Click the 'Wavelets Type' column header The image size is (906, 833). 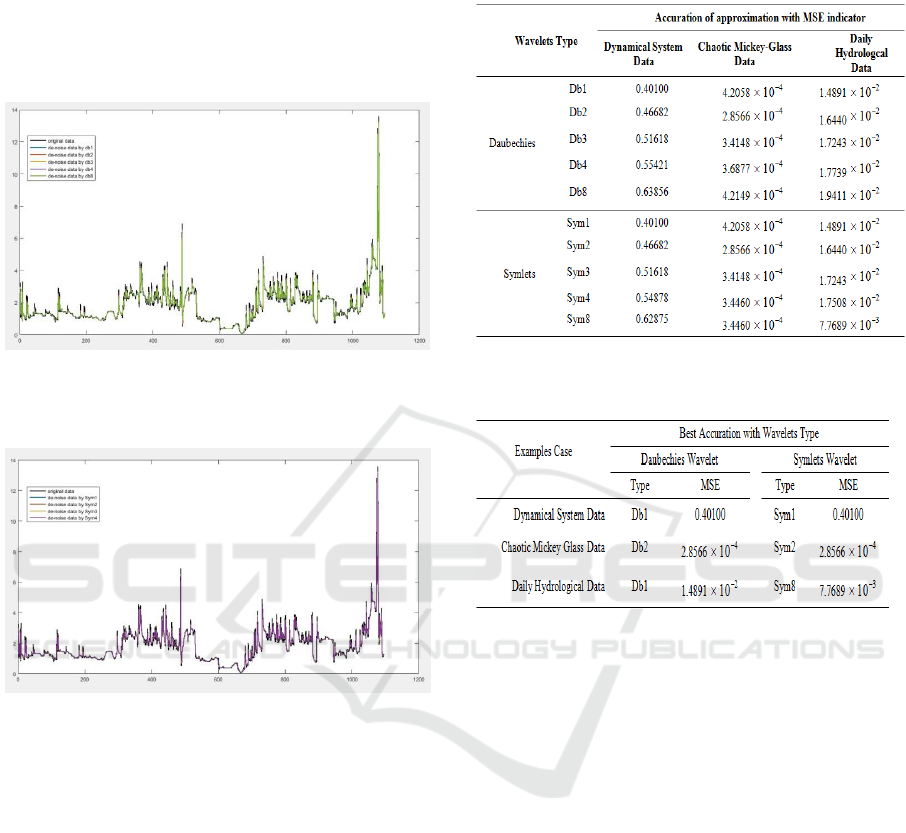pos(545,41)
